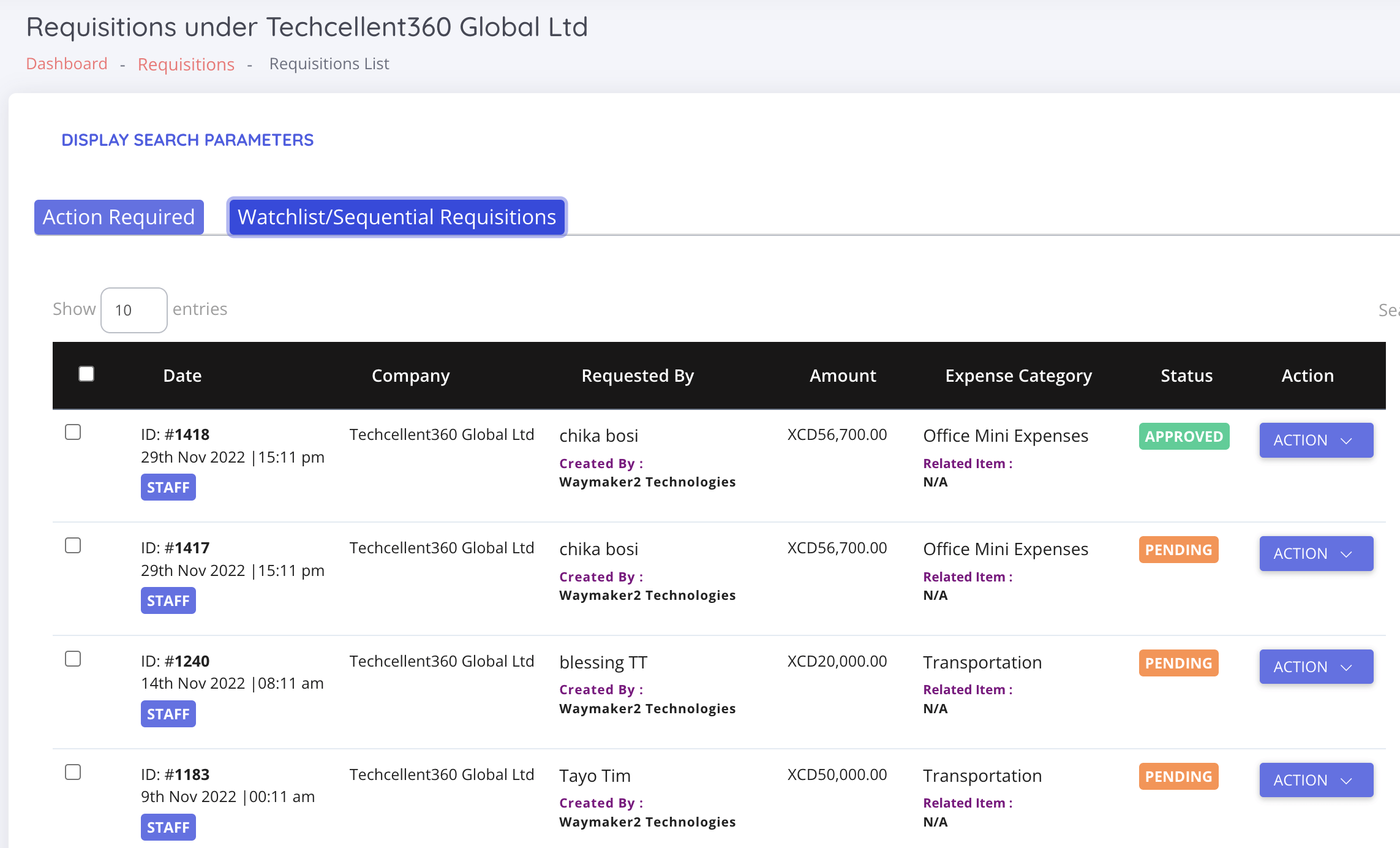Image resolution: width=1400 pixels, height=848 pixels.
Task: Click the Show entries count field
Action: (134, 310)
